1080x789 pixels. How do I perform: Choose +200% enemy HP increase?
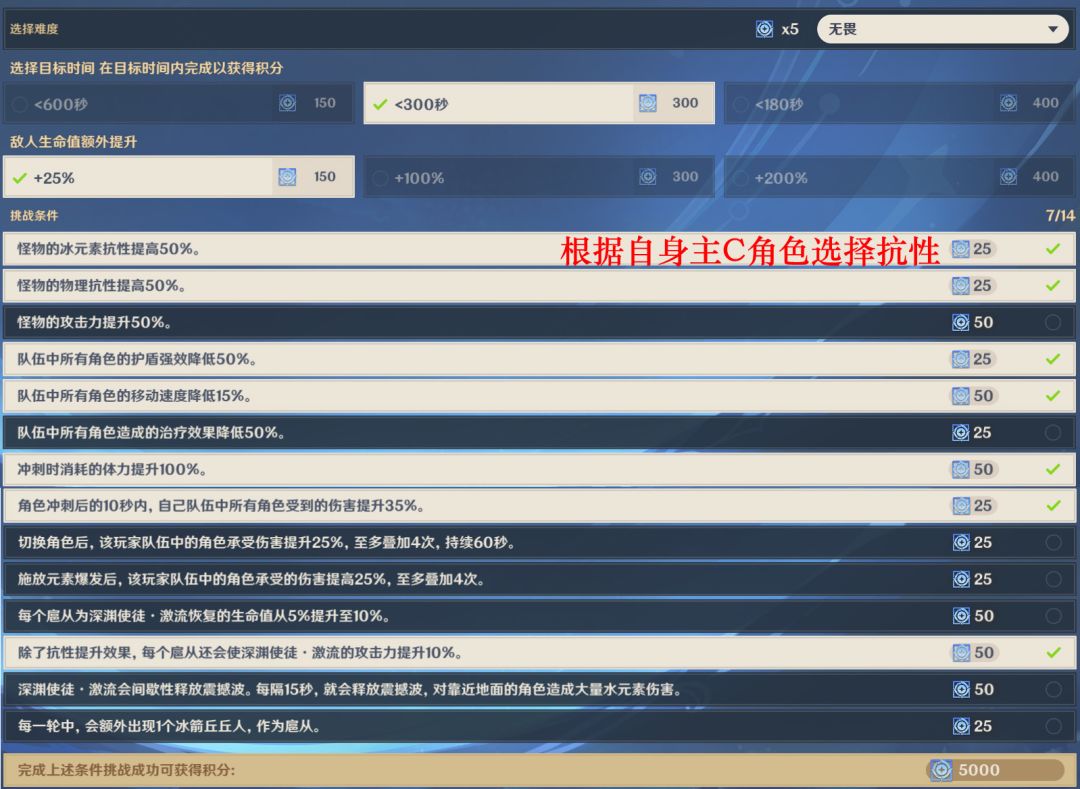coord(899,178)
